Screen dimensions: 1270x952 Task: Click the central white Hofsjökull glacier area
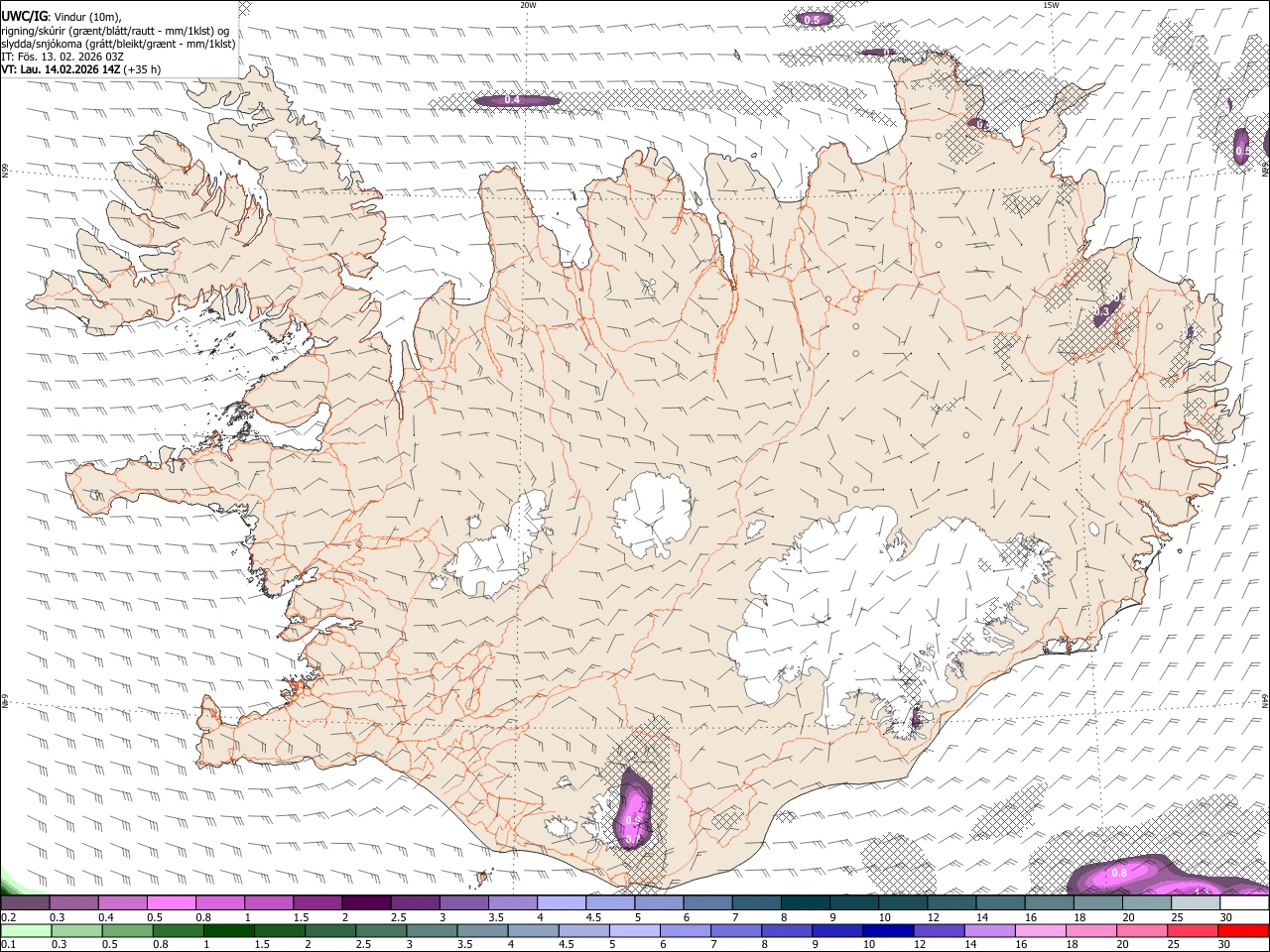[x=652, y=514]
